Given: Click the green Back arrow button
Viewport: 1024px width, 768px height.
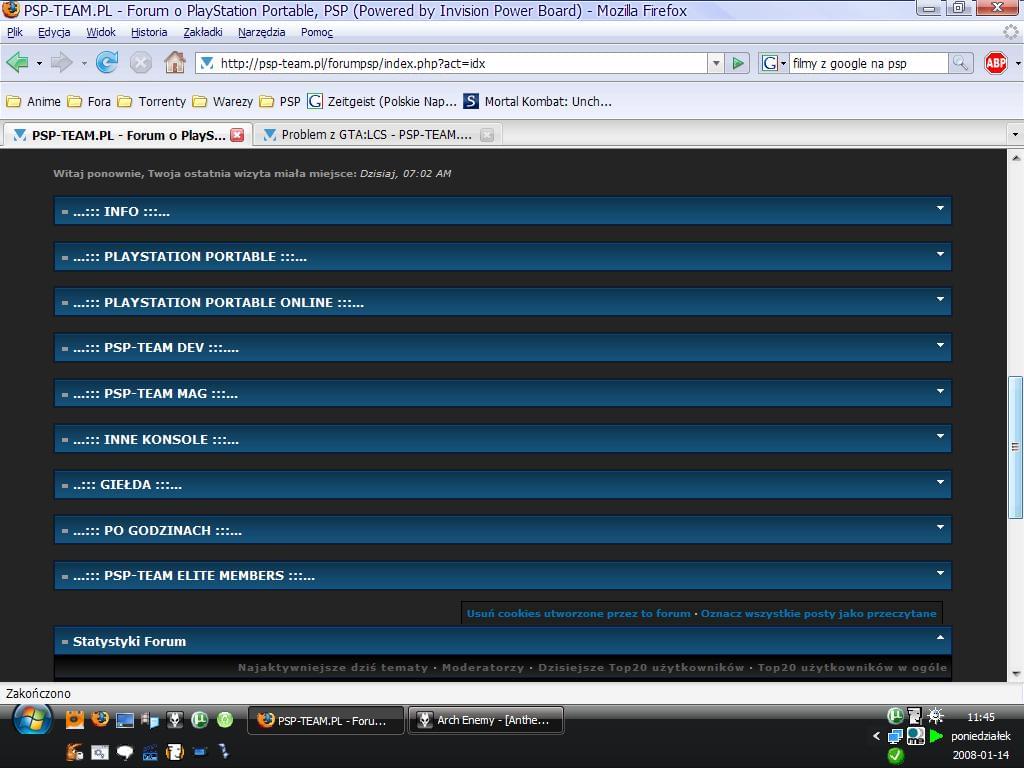Looking at the screenshot, I should click(17, 63).
